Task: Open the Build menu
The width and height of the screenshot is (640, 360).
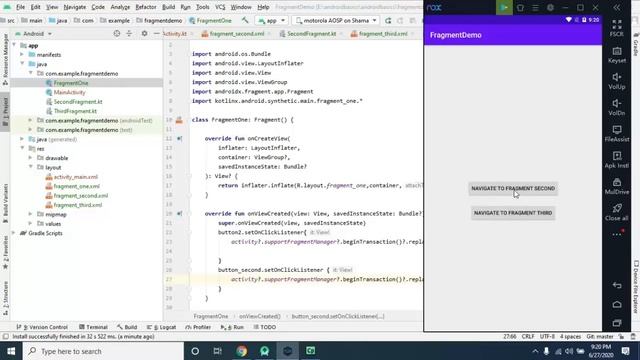Action: pyautogui.click(x=169, y=7)
